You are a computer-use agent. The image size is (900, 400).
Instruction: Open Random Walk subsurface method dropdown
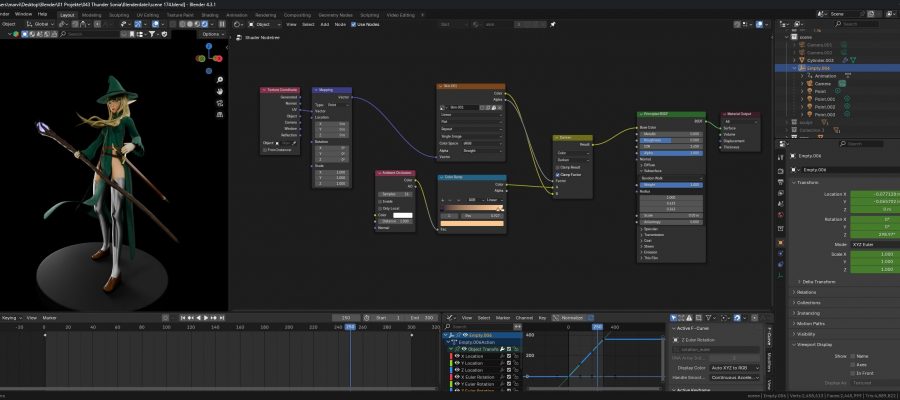pyautogui.click(x=671, y=178)
